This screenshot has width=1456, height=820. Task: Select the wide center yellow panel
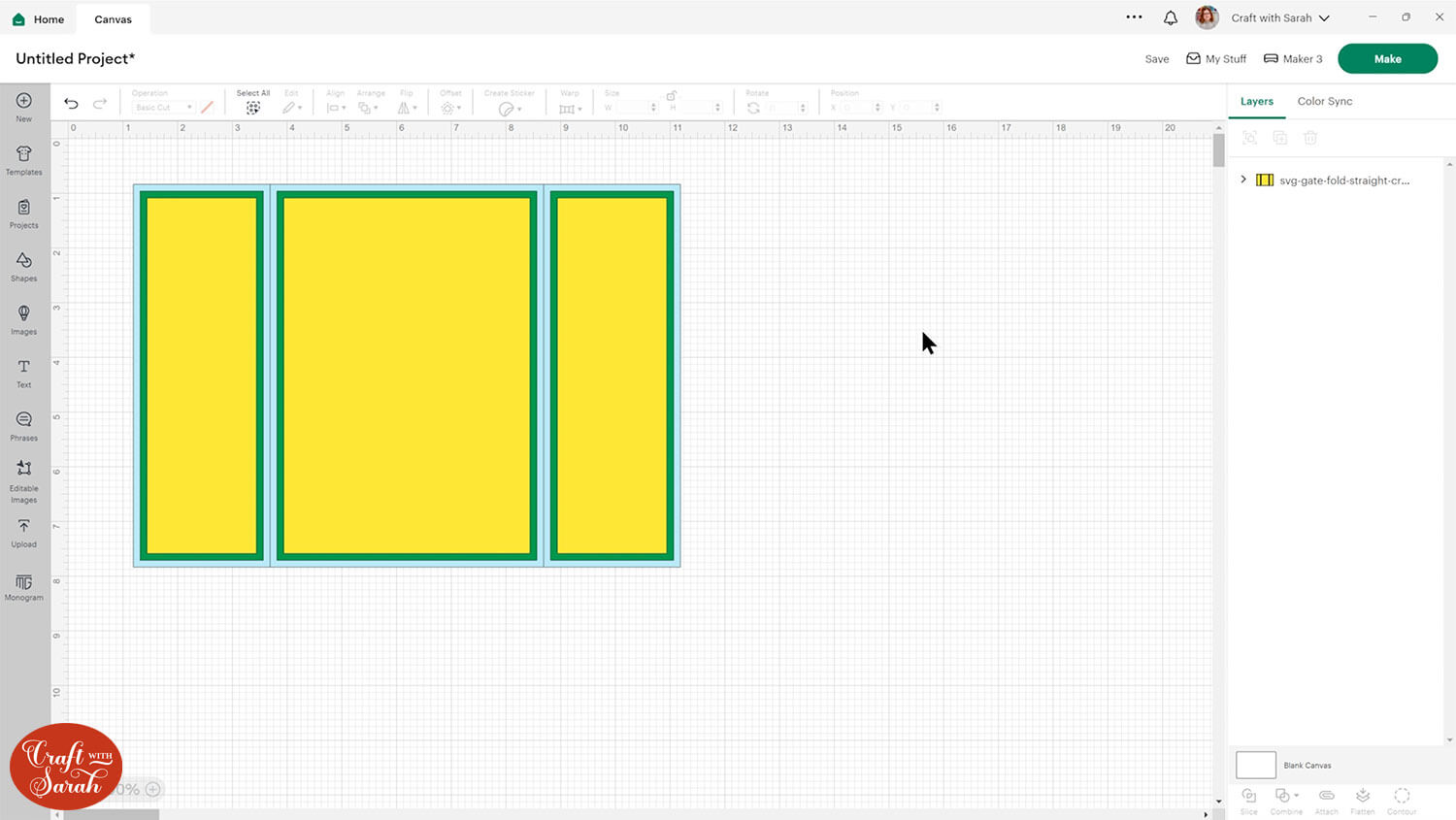(407, 376)
